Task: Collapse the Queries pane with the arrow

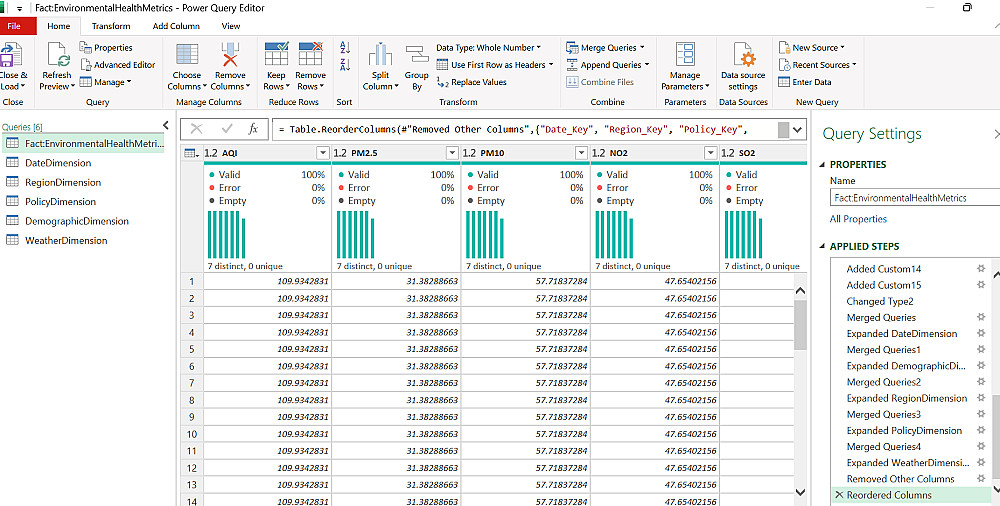Action: click(166, 125)
